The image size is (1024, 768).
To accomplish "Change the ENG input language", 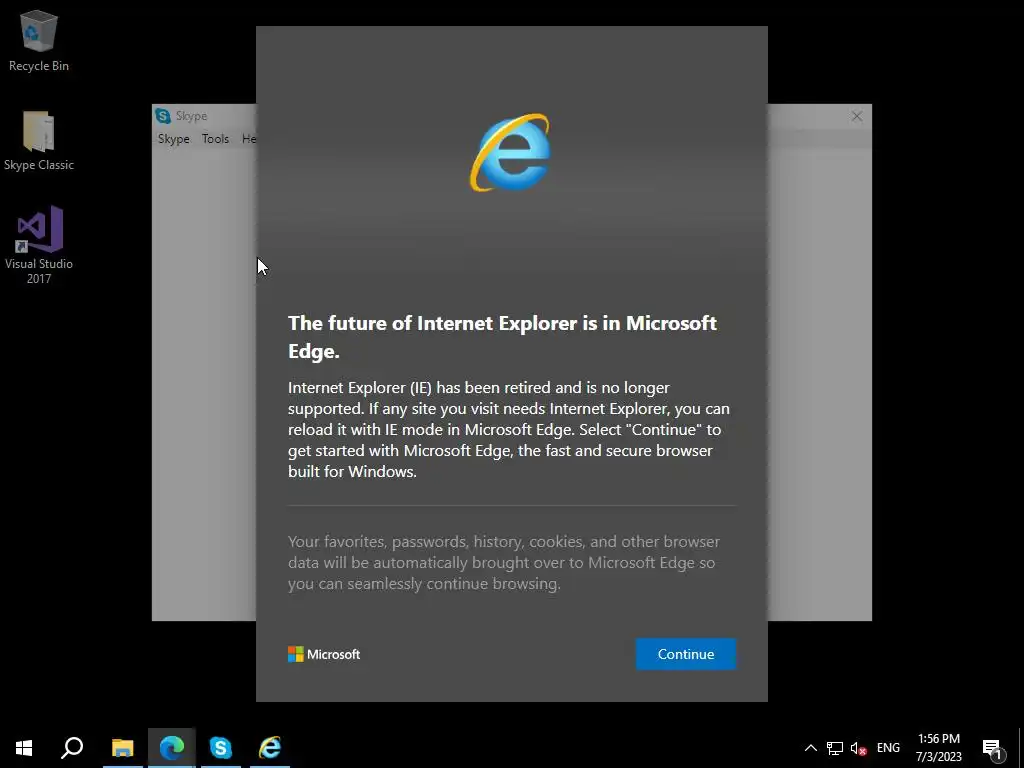I will [888, 748].
